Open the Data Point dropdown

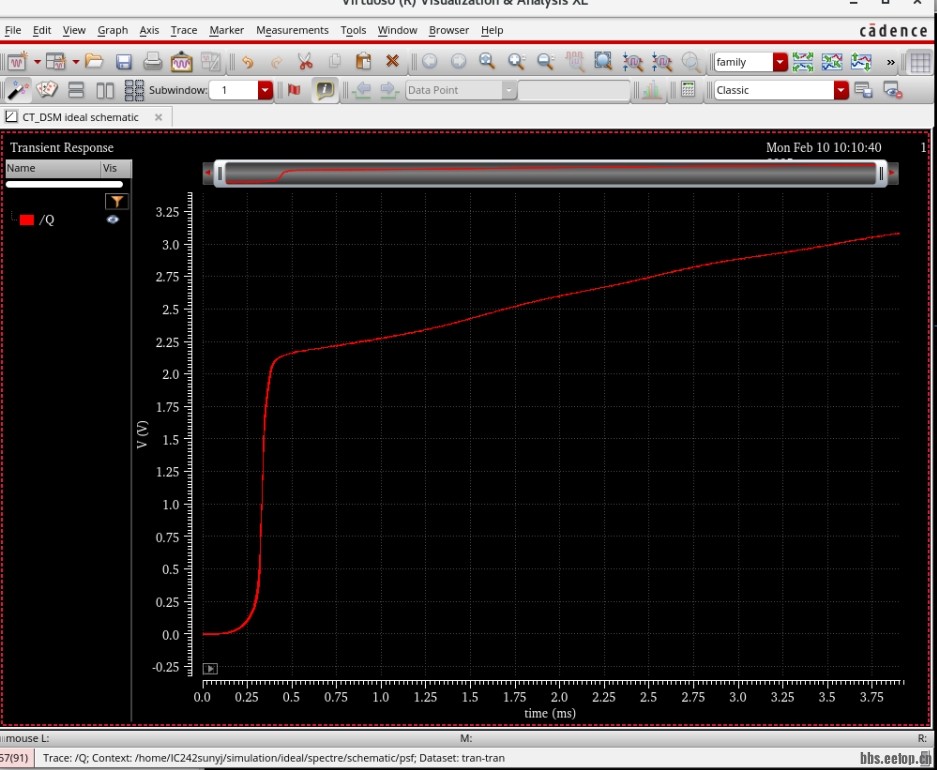[509, 90]
